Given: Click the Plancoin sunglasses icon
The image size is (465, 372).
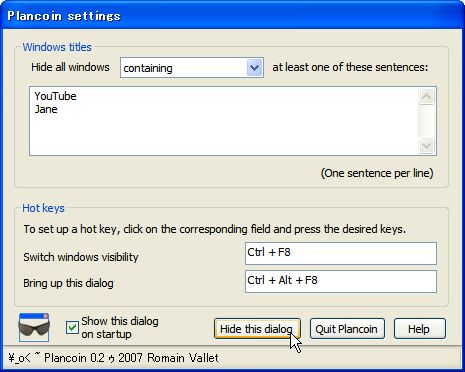Looking at the screenshot, I should click(x=34, y=327).
